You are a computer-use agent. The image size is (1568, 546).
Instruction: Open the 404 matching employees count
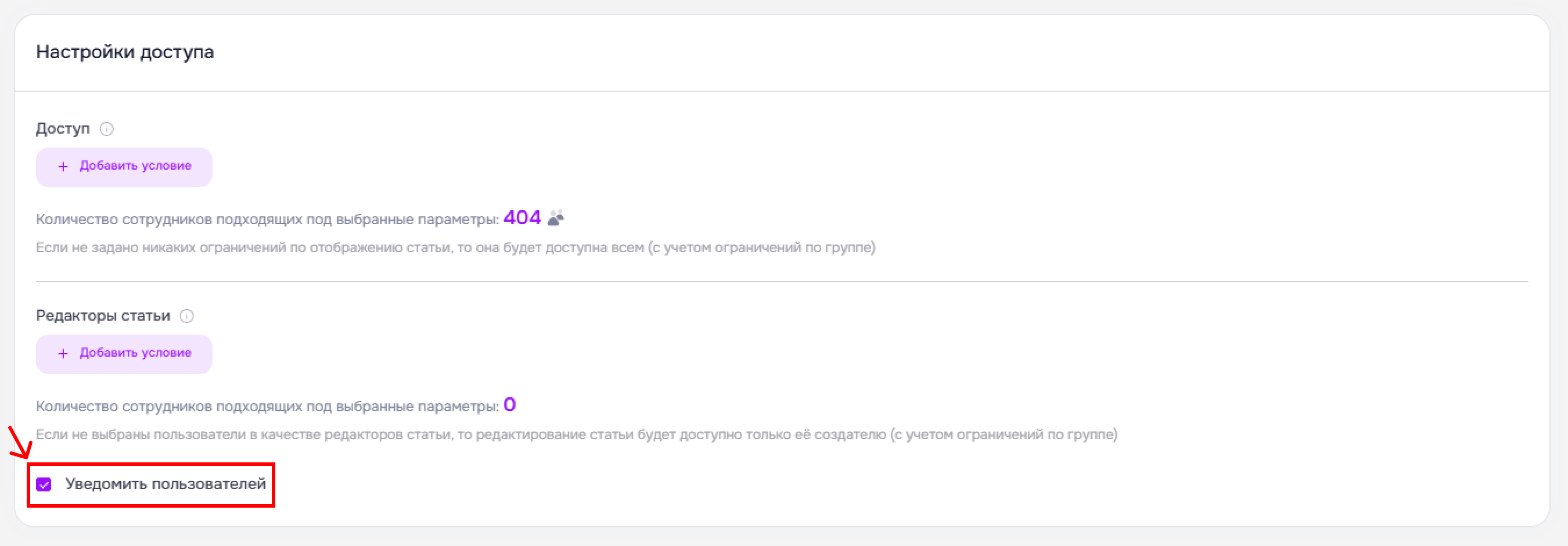(x=522, y=217)
